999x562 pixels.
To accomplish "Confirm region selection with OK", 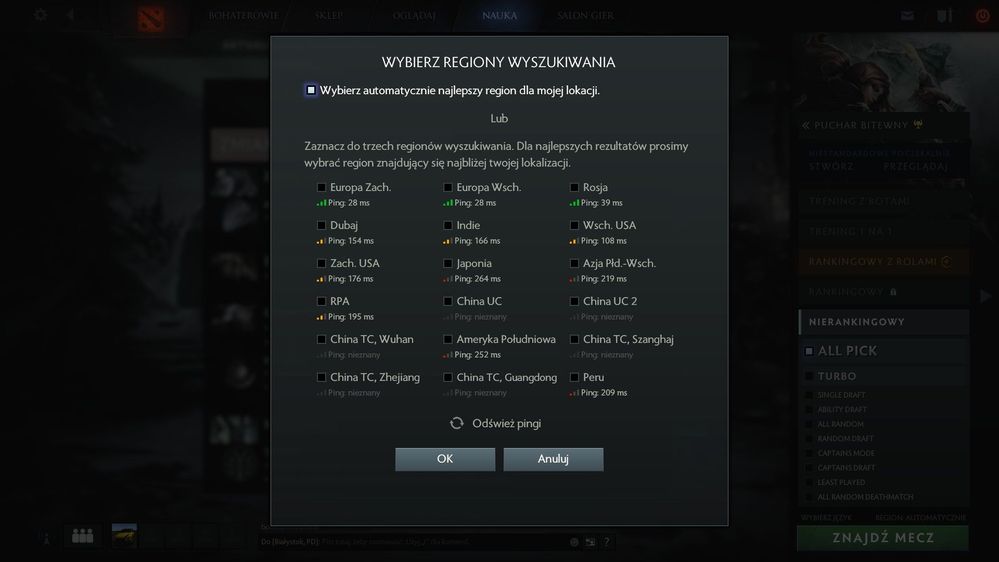I will pos(445,459).
